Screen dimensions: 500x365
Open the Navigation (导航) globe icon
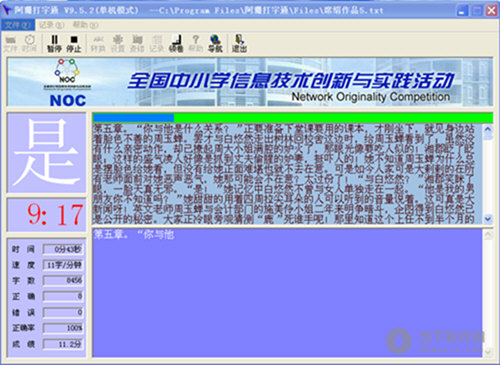point(215,44)
